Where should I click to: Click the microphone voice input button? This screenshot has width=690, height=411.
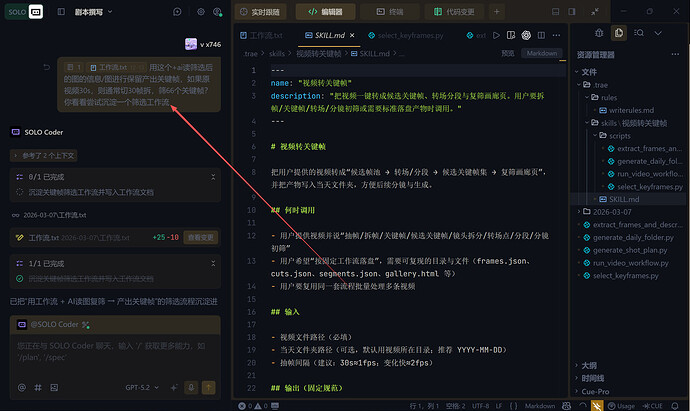(188, 386)
